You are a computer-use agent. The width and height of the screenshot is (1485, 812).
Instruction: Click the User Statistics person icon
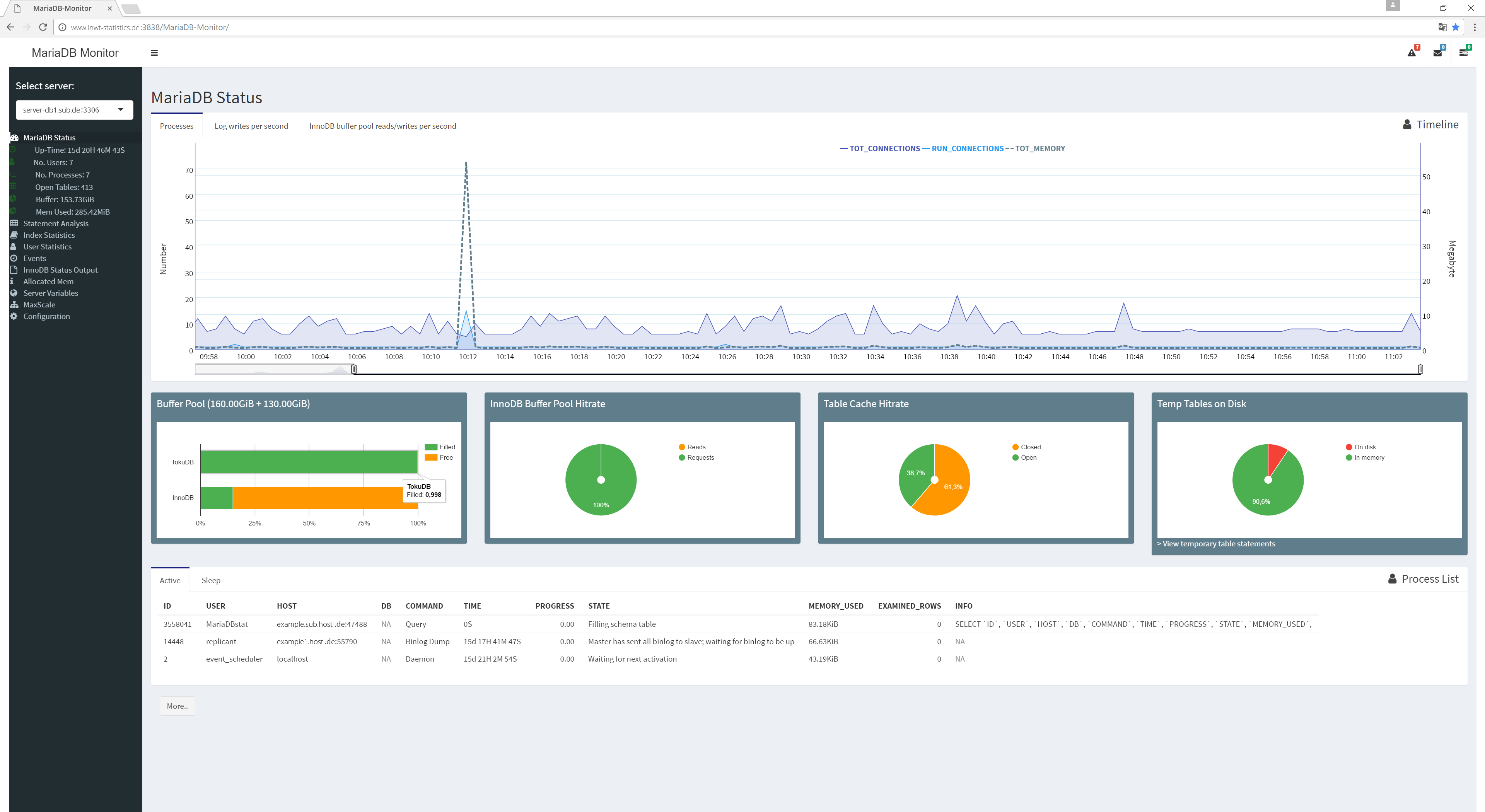click(x=13, y=246)
